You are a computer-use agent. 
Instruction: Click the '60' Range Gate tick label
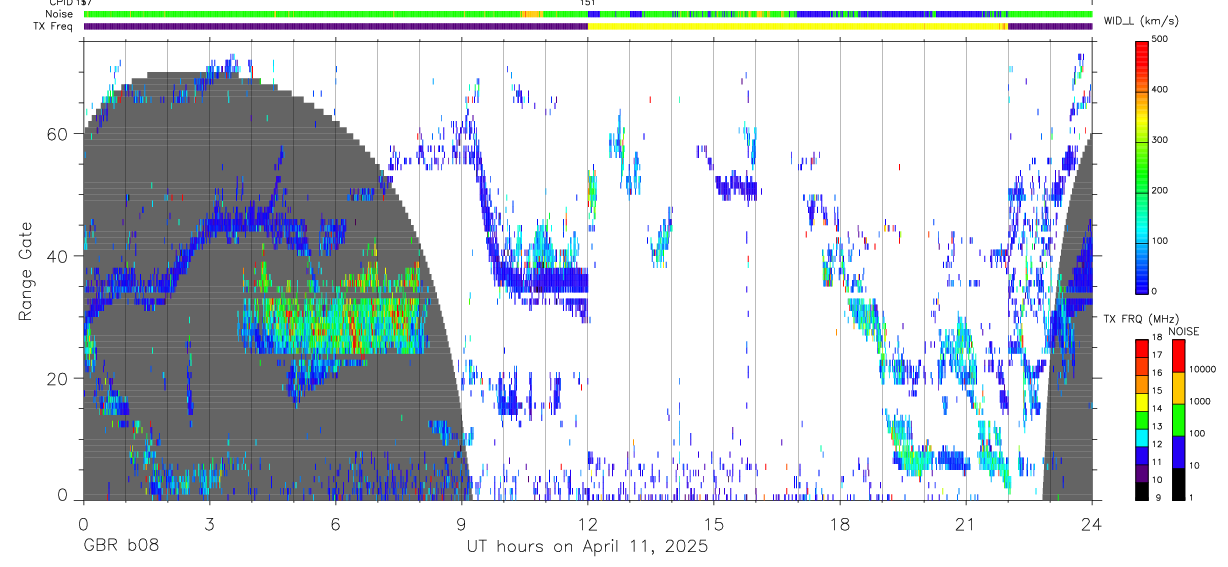[x=57, y=134]
